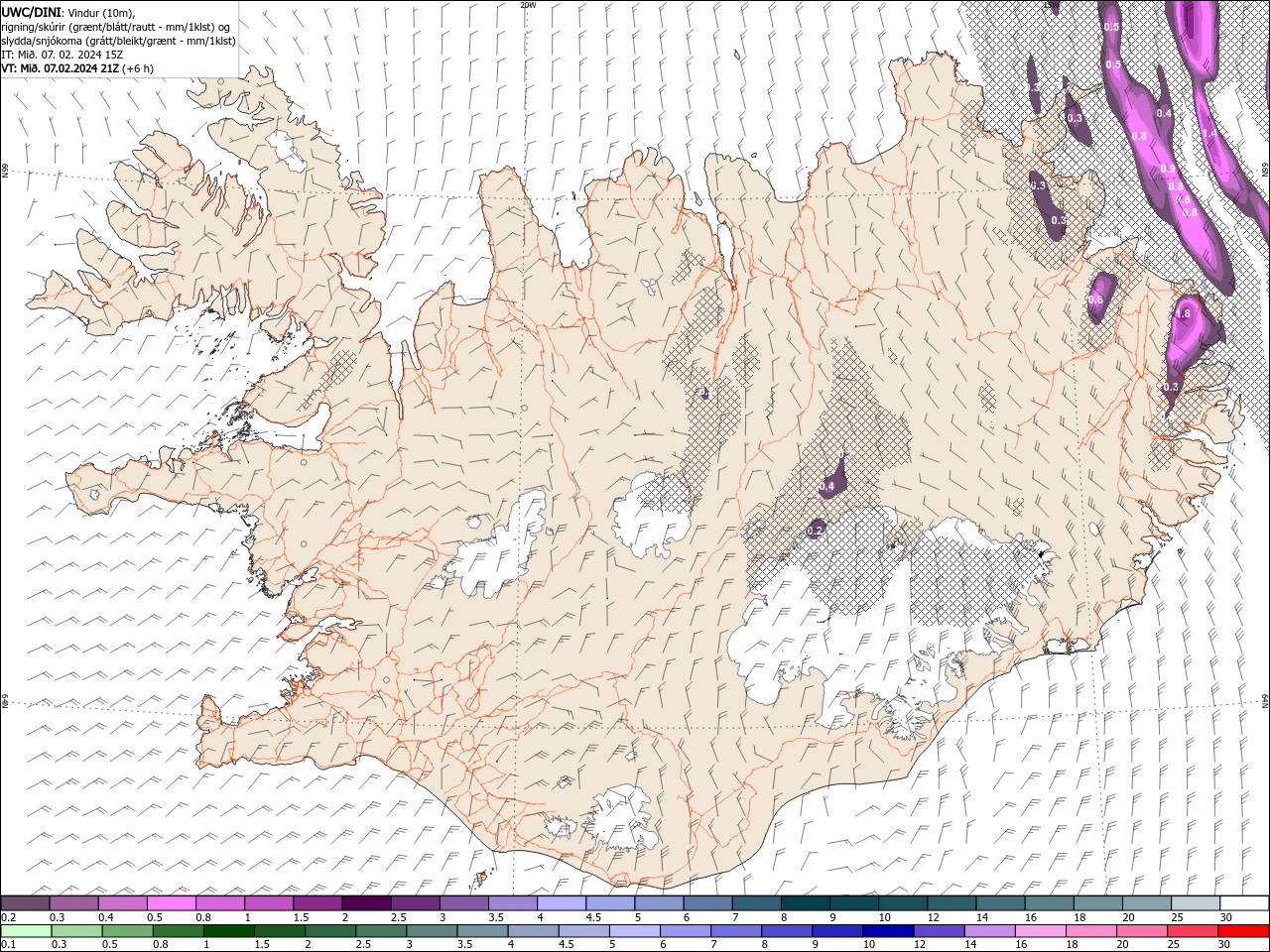Click the '1.4' value on the offshore snow band

(x=1208, y=133)
